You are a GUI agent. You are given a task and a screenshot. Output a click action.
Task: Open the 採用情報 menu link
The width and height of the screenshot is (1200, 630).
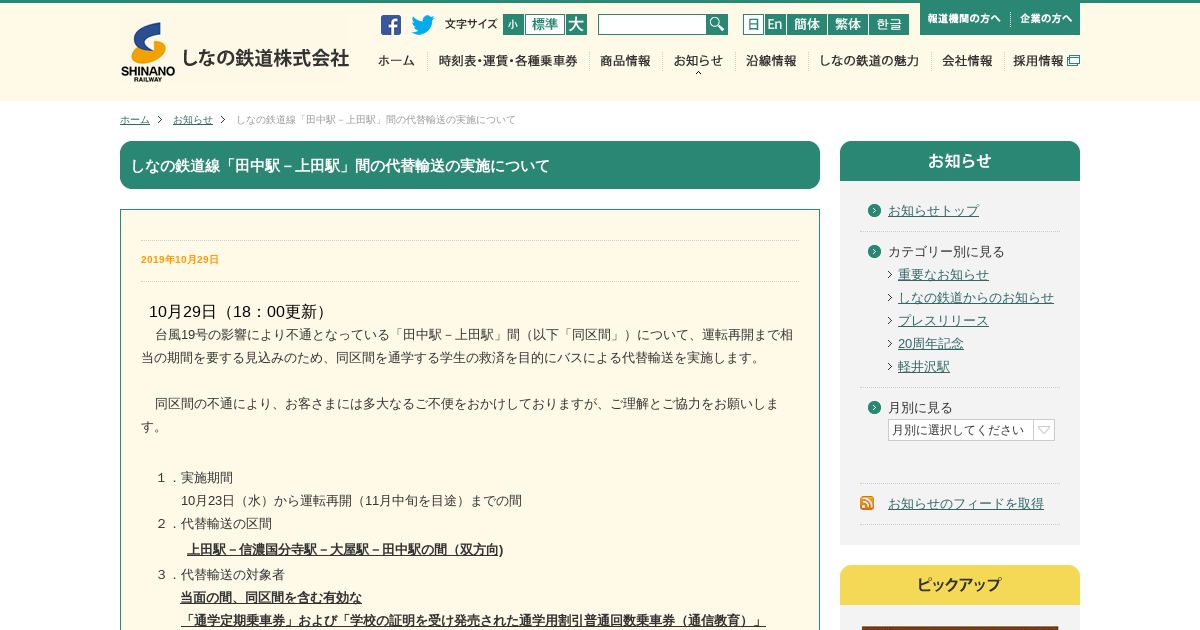point(1038,61)
